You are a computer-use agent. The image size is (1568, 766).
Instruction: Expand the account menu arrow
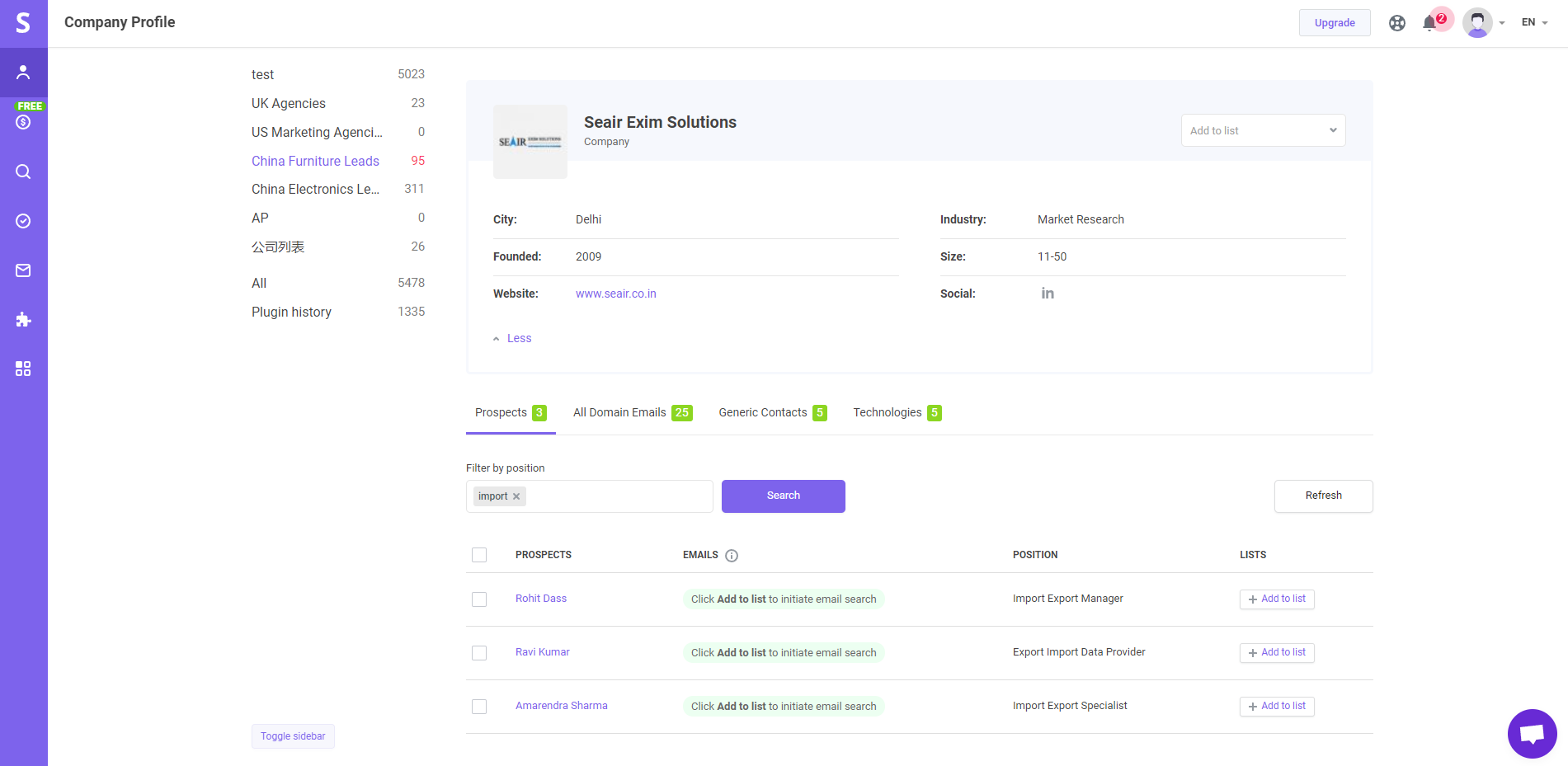[x=1502, y=23]
